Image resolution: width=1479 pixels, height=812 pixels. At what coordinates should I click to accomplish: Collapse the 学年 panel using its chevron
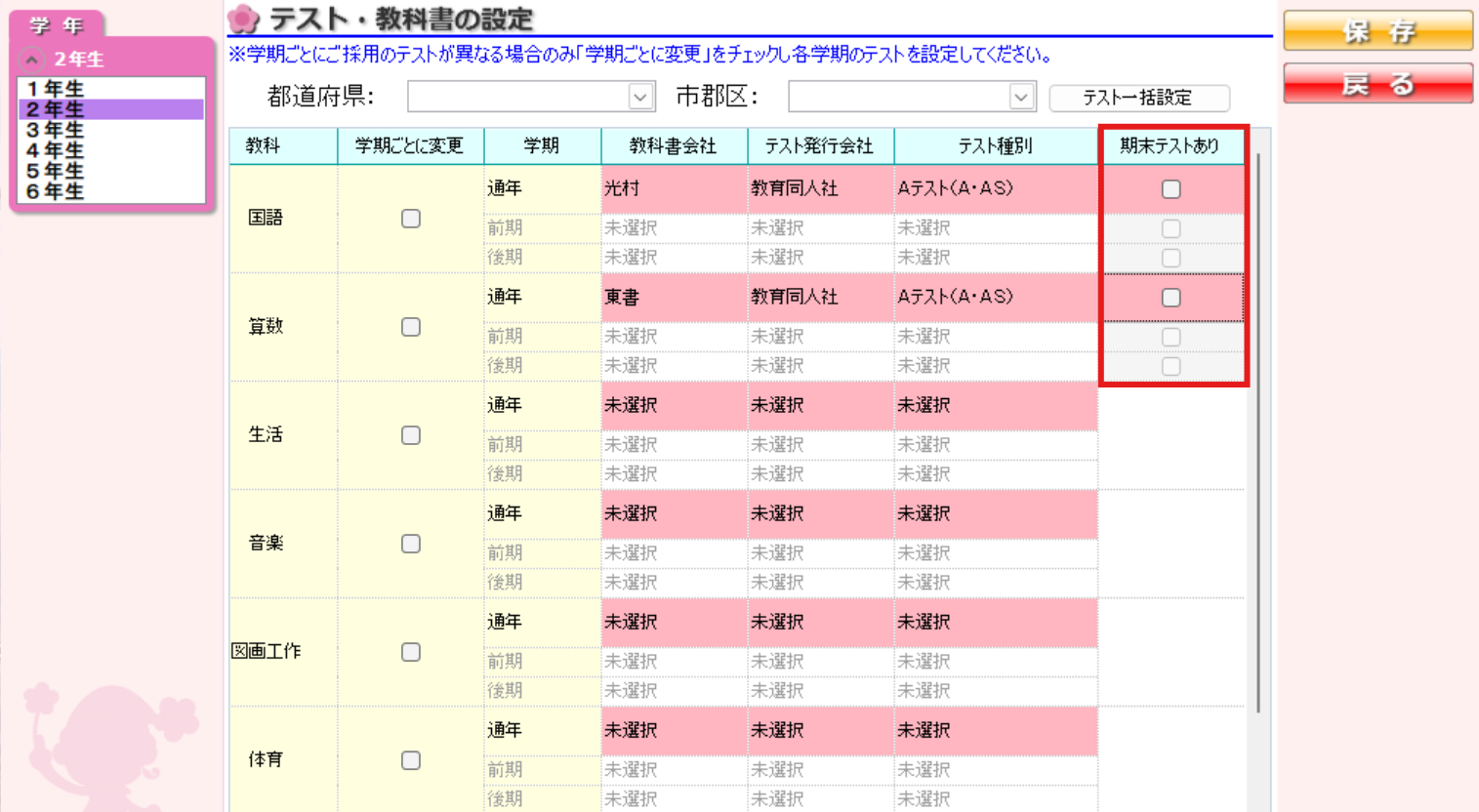tap(33, 59)
